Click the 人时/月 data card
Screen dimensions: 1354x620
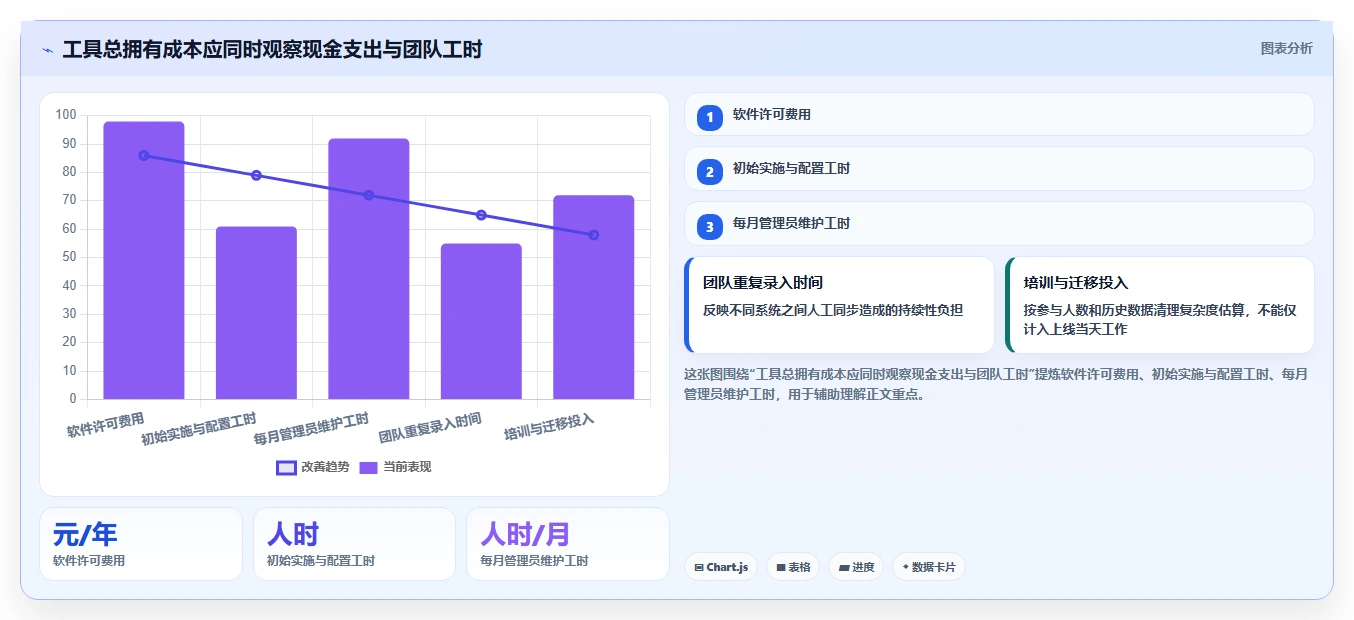pyautogui.click(x=568, y=544)
